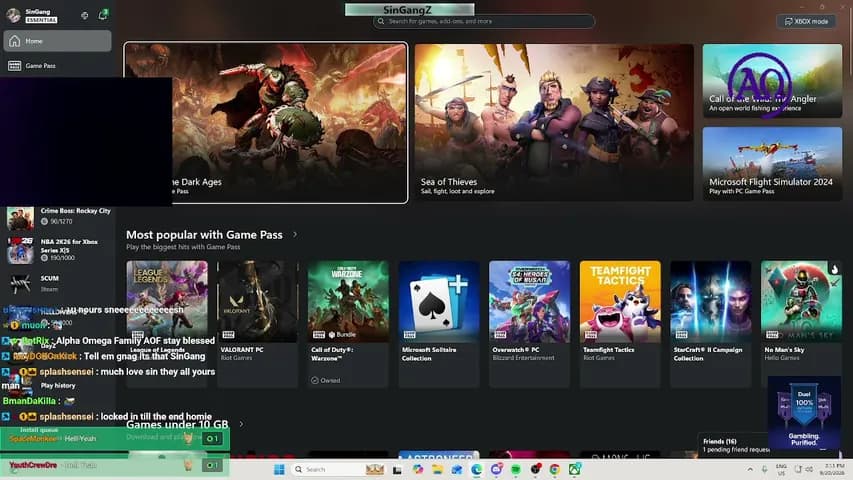Open the League of Legends game card
This screenshot has height=480, width=853.
pyautogui.click(x=167, y=323)
